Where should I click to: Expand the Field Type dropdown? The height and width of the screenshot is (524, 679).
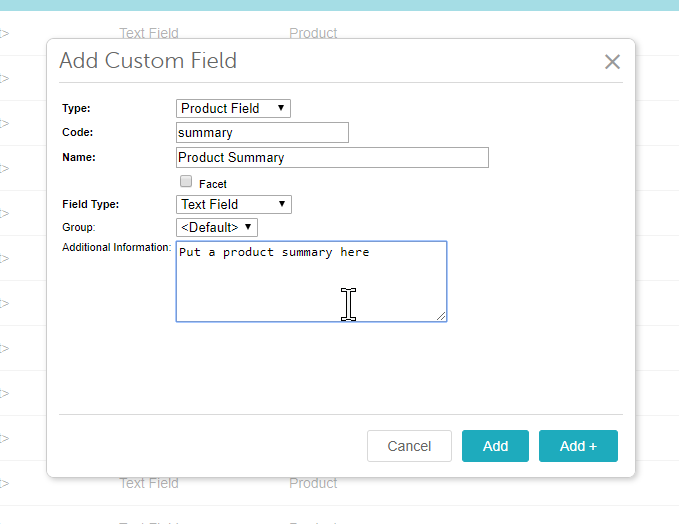click(233, 204)
